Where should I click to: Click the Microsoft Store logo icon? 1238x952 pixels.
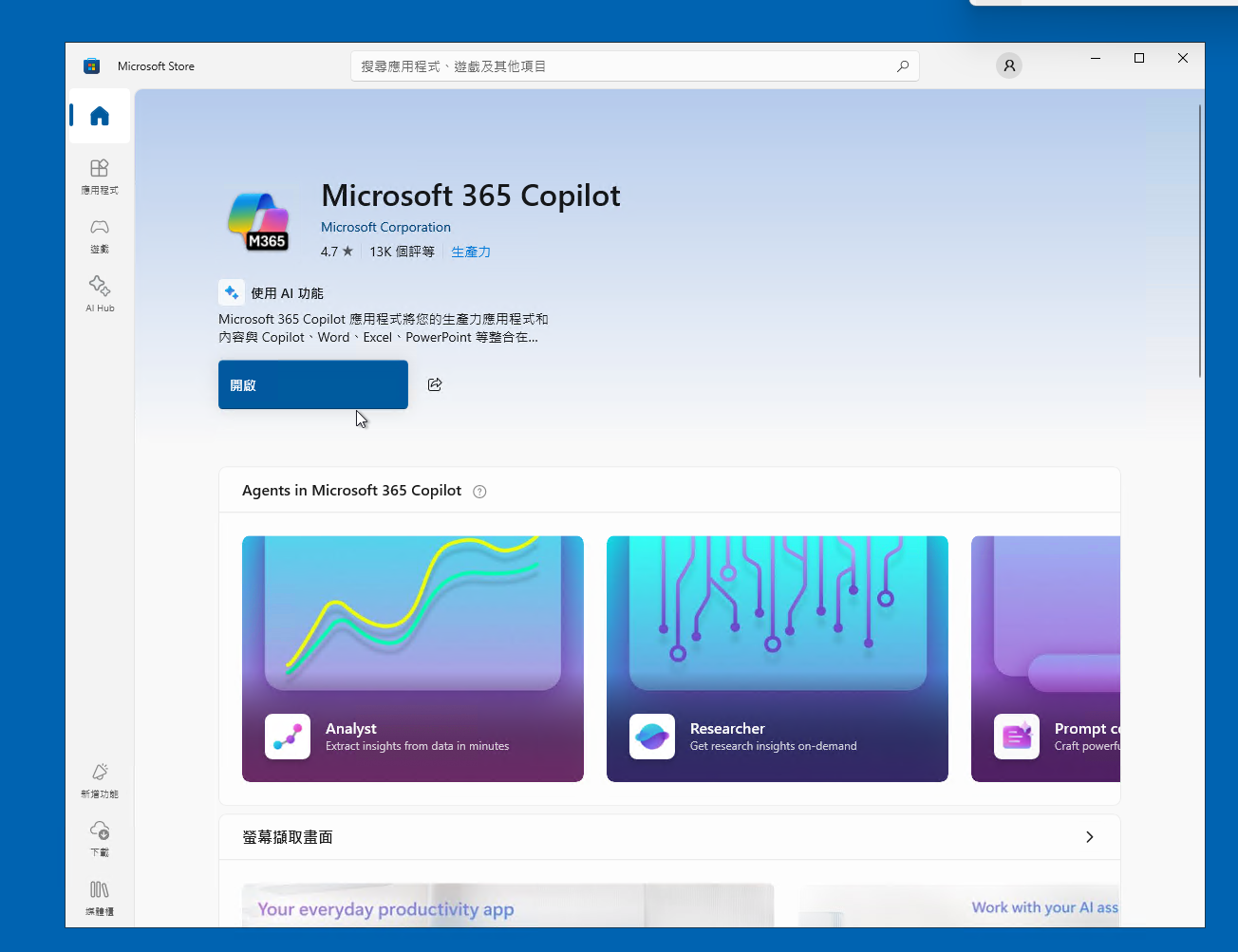92,65
